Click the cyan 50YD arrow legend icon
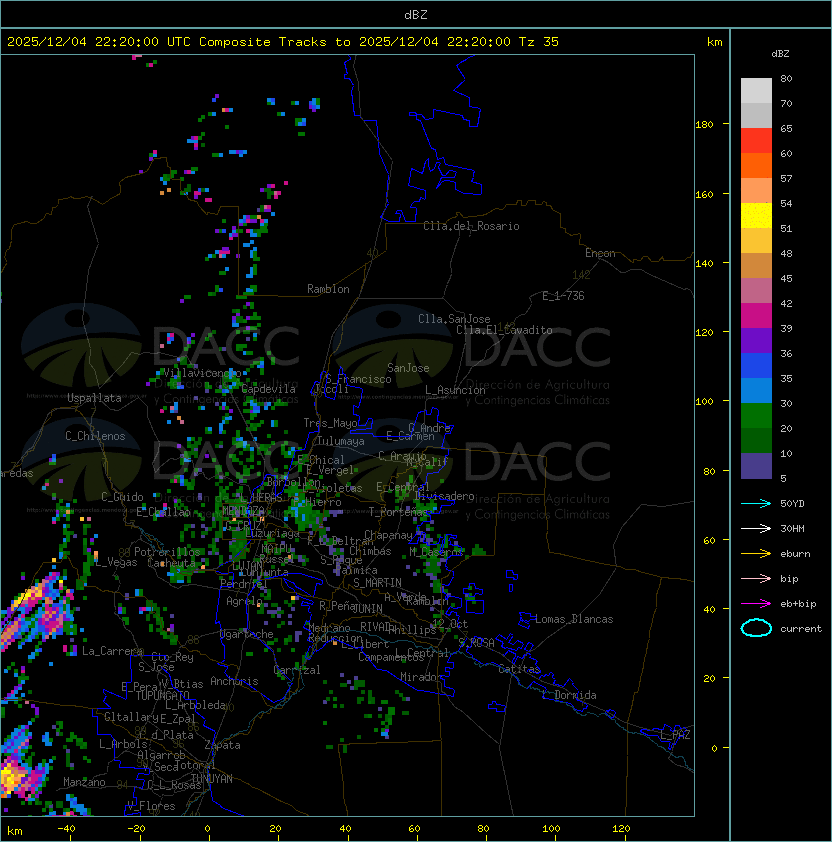832x842 pixels. tap(756, 503)
